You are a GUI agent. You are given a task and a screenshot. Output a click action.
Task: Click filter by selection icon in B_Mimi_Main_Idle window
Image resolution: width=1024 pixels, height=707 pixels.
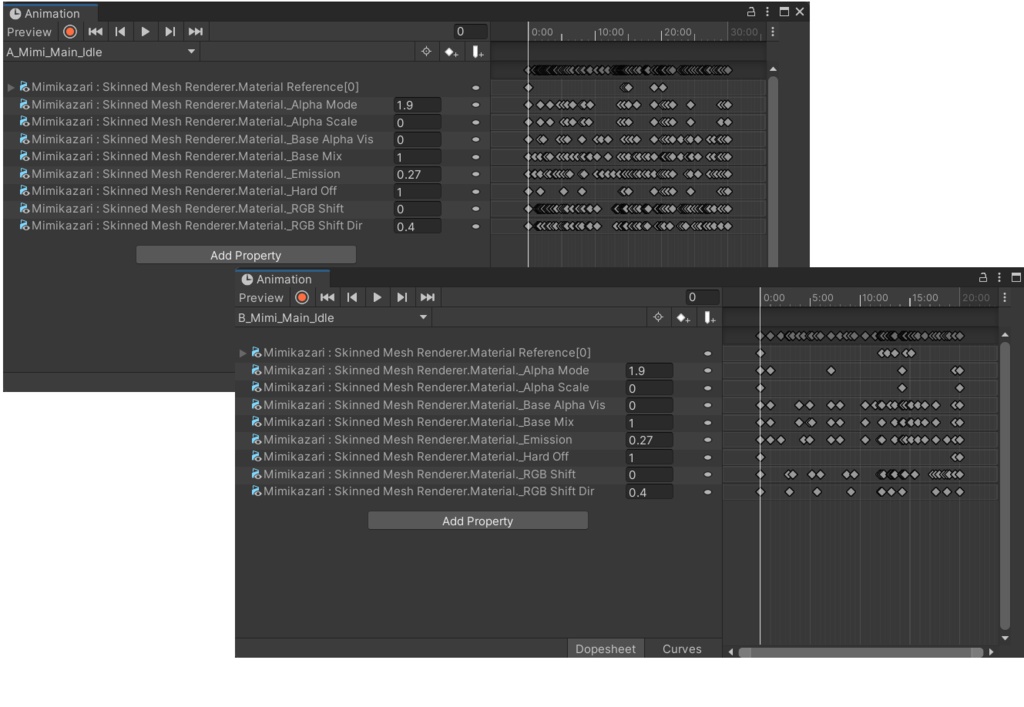click(x=658, y=317)
